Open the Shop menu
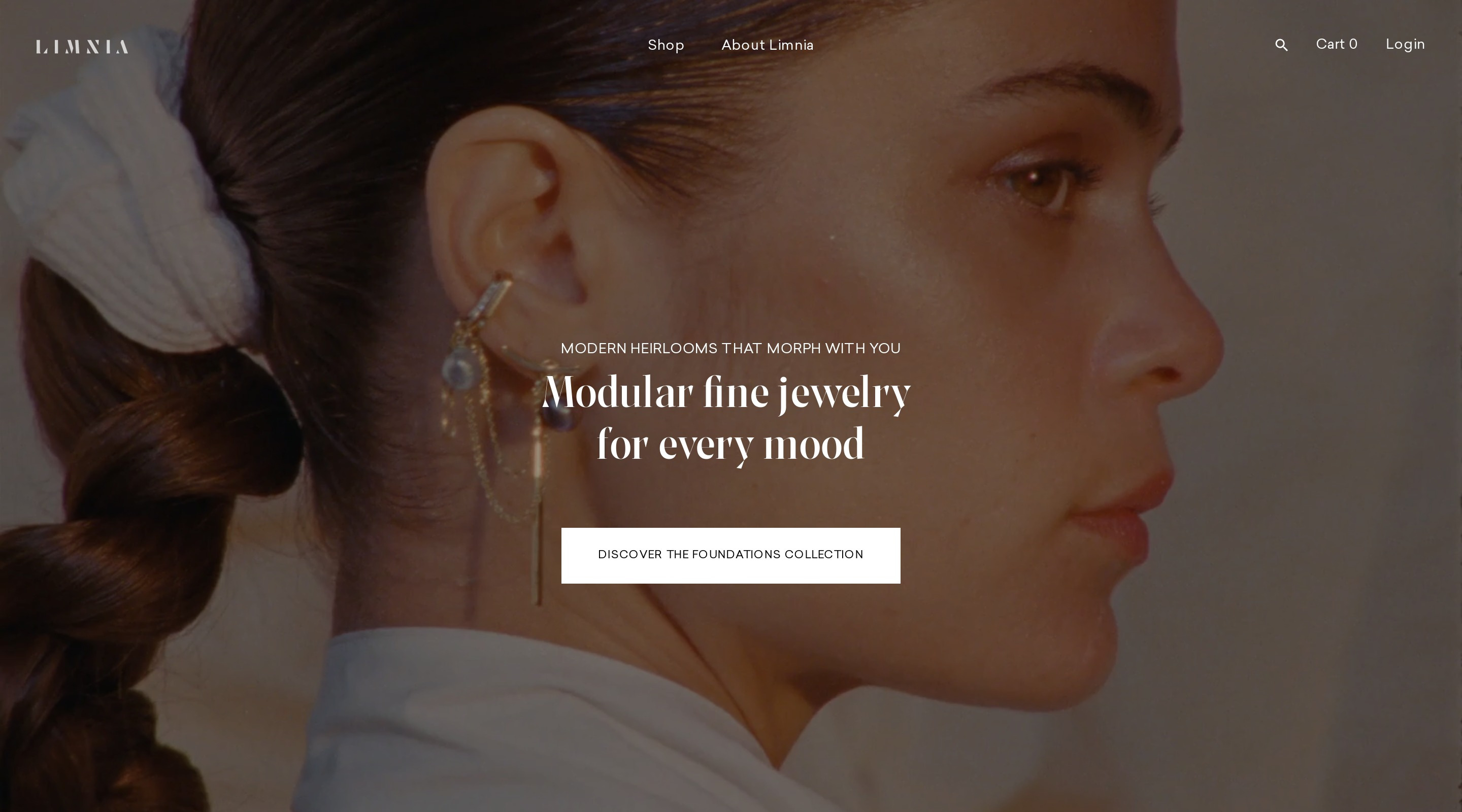Viewport: 1462px width, 812px height. coord(666,45)
